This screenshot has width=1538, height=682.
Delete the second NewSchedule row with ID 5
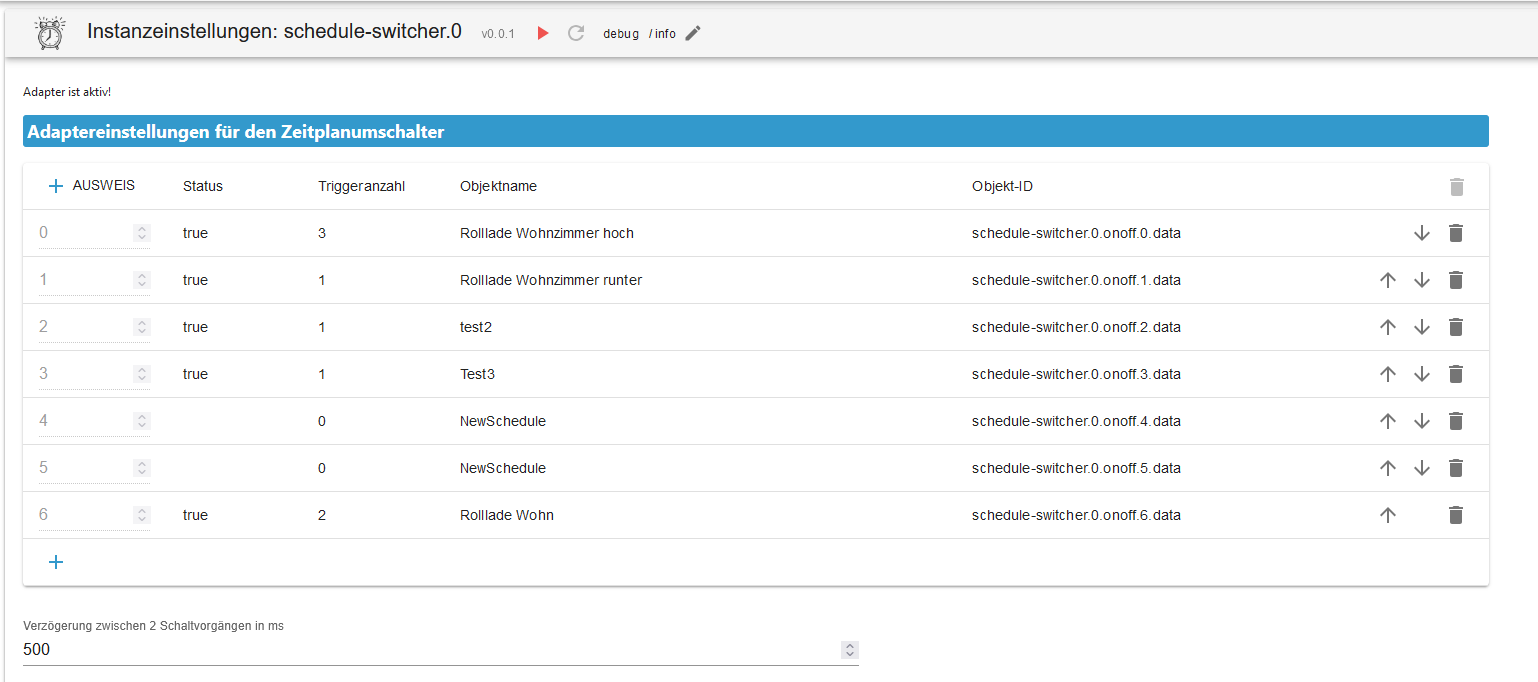pos(1456,468)
